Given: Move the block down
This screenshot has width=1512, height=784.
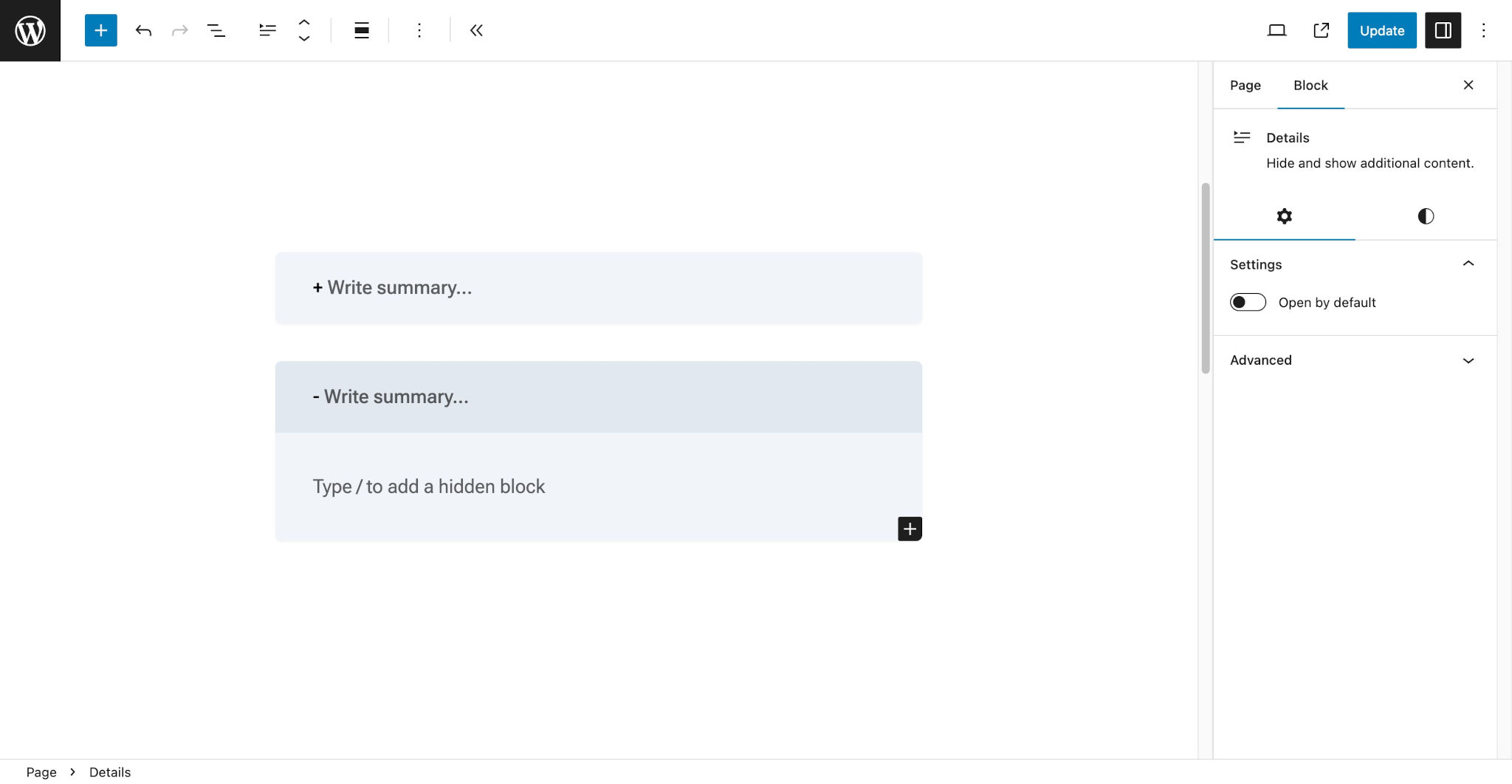Looking at the screenshot, I should [304, 38].
